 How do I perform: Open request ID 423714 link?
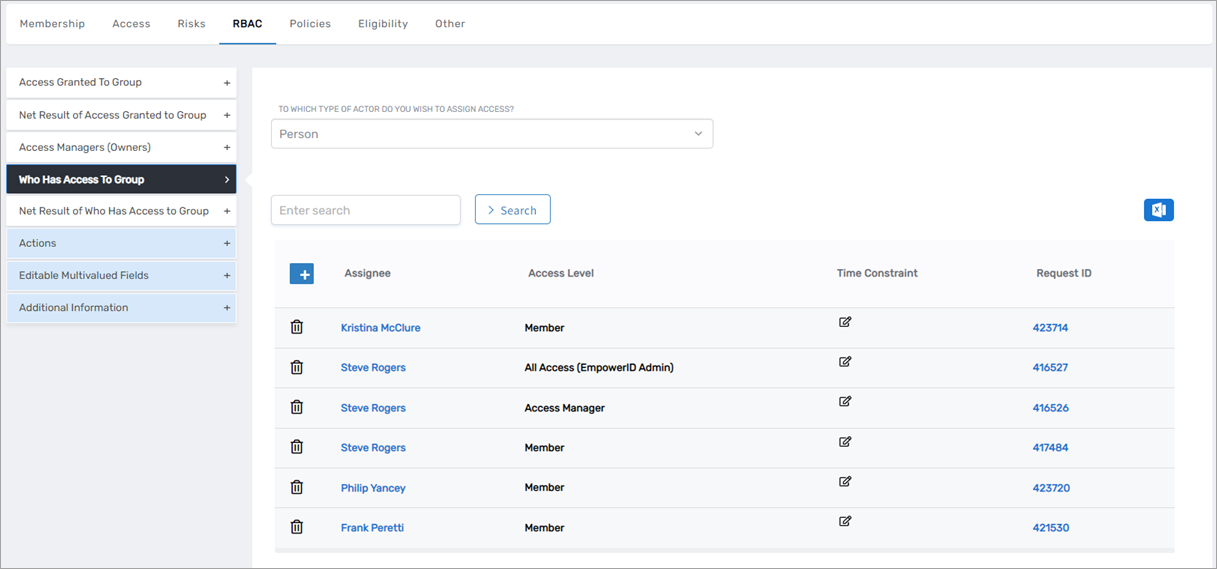coord(1050,328)
